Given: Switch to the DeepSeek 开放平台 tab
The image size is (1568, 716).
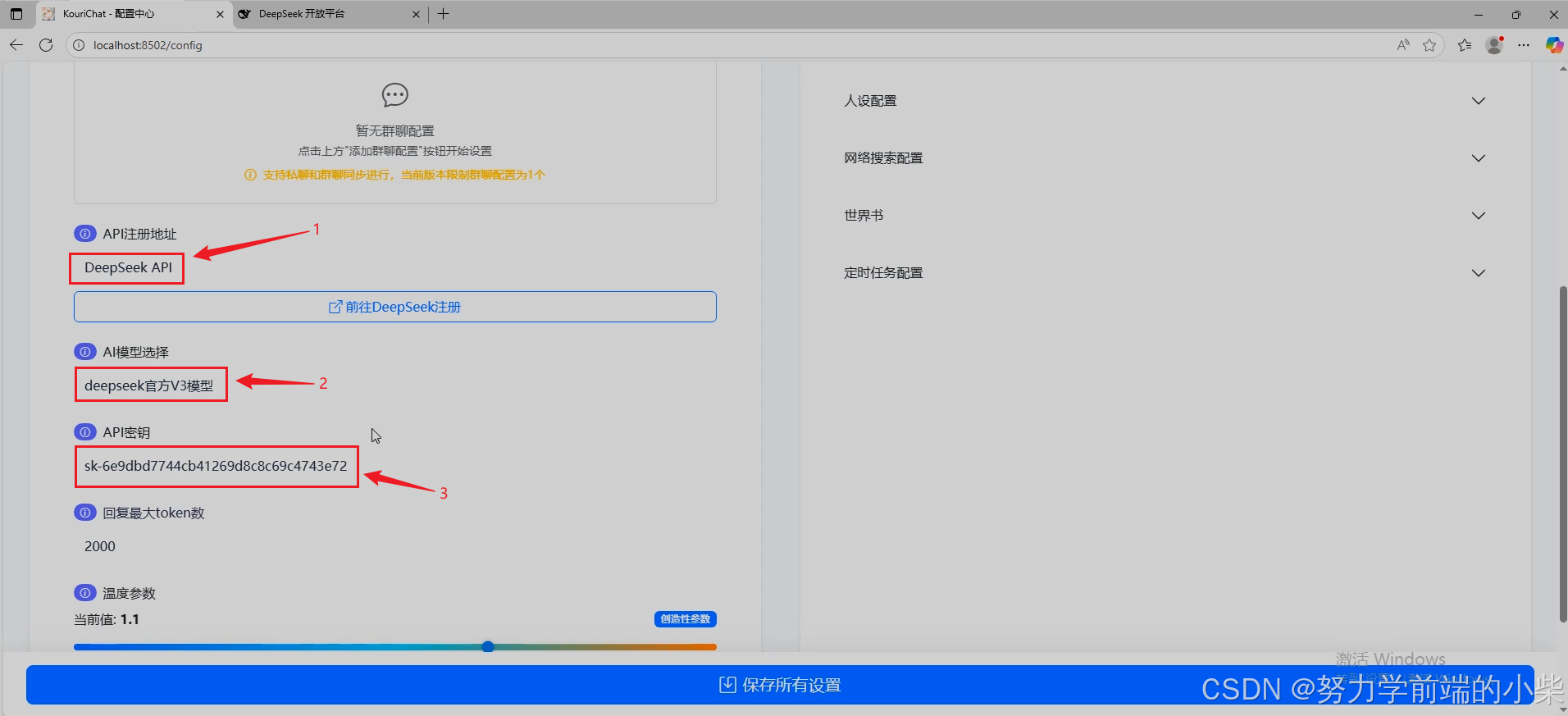Looking at the screenshot, I should [330, 14].
